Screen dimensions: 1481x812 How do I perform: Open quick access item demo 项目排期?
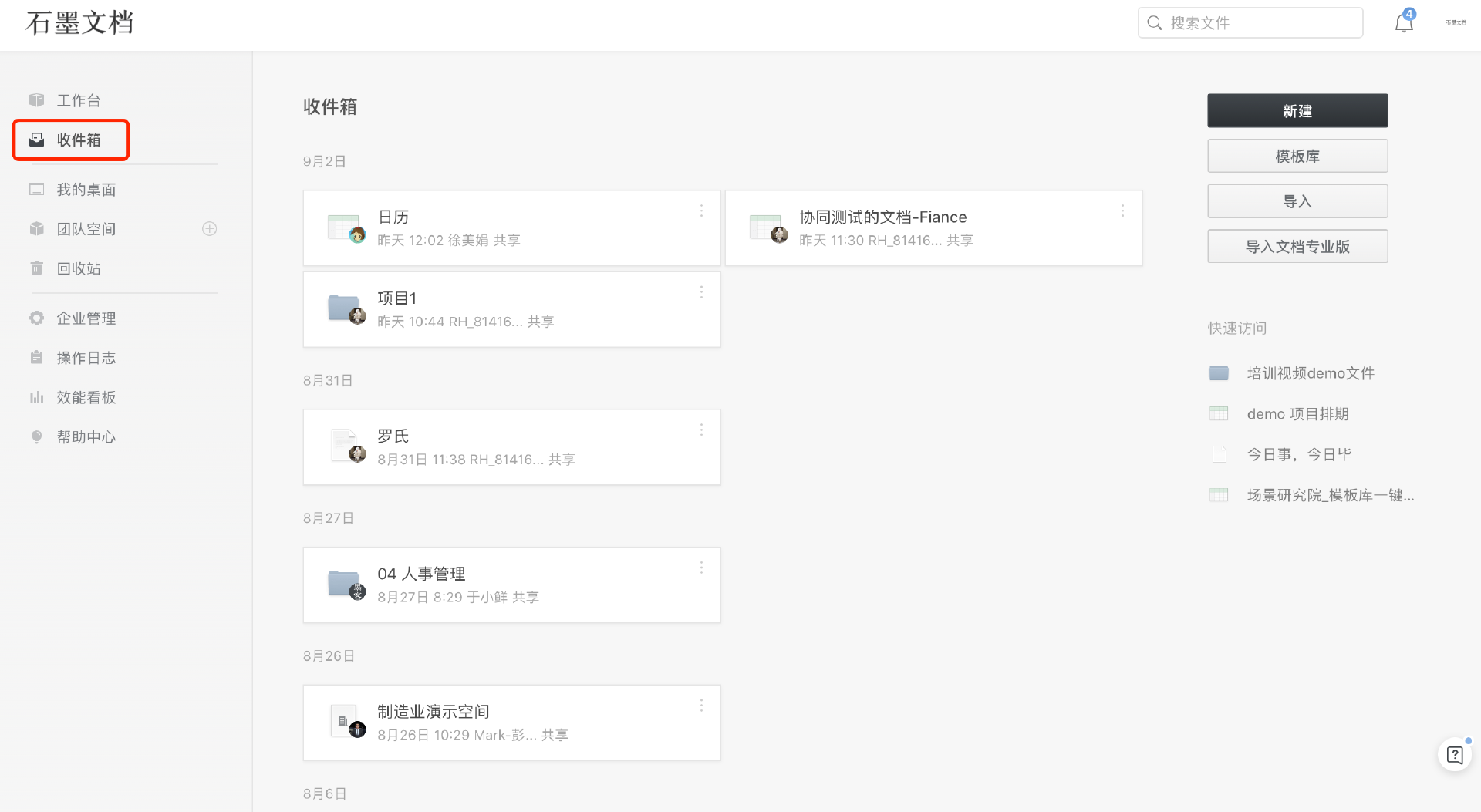click(x=1297, y=414)
